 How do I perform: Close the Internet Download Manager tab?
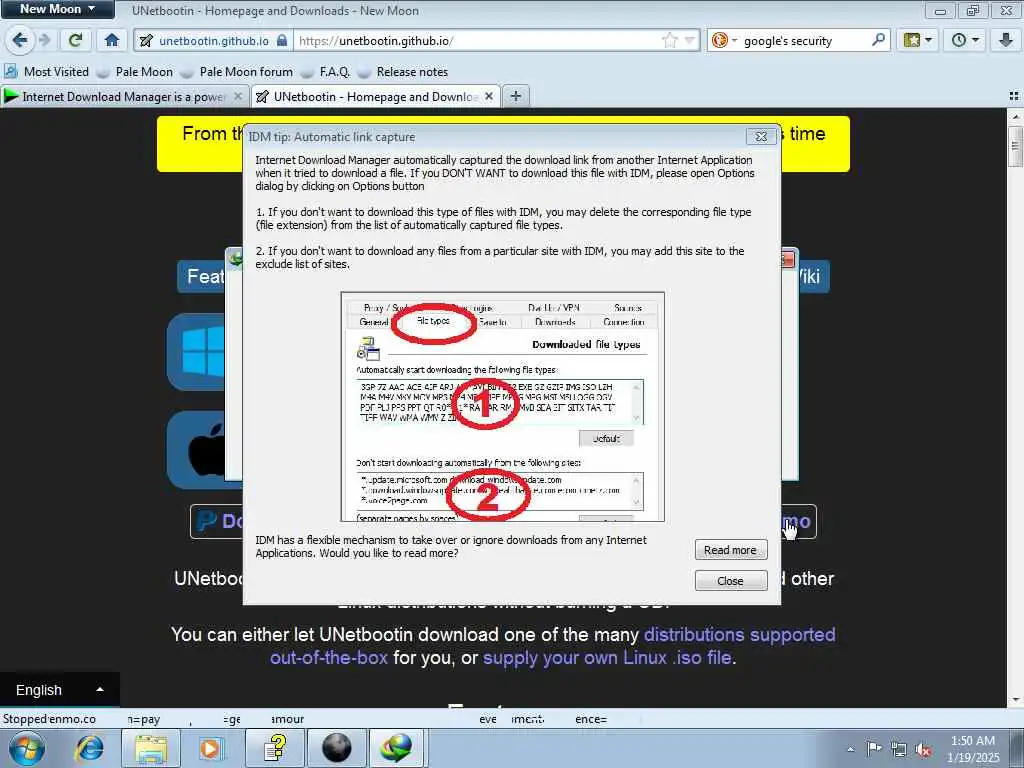click(238, 97)
